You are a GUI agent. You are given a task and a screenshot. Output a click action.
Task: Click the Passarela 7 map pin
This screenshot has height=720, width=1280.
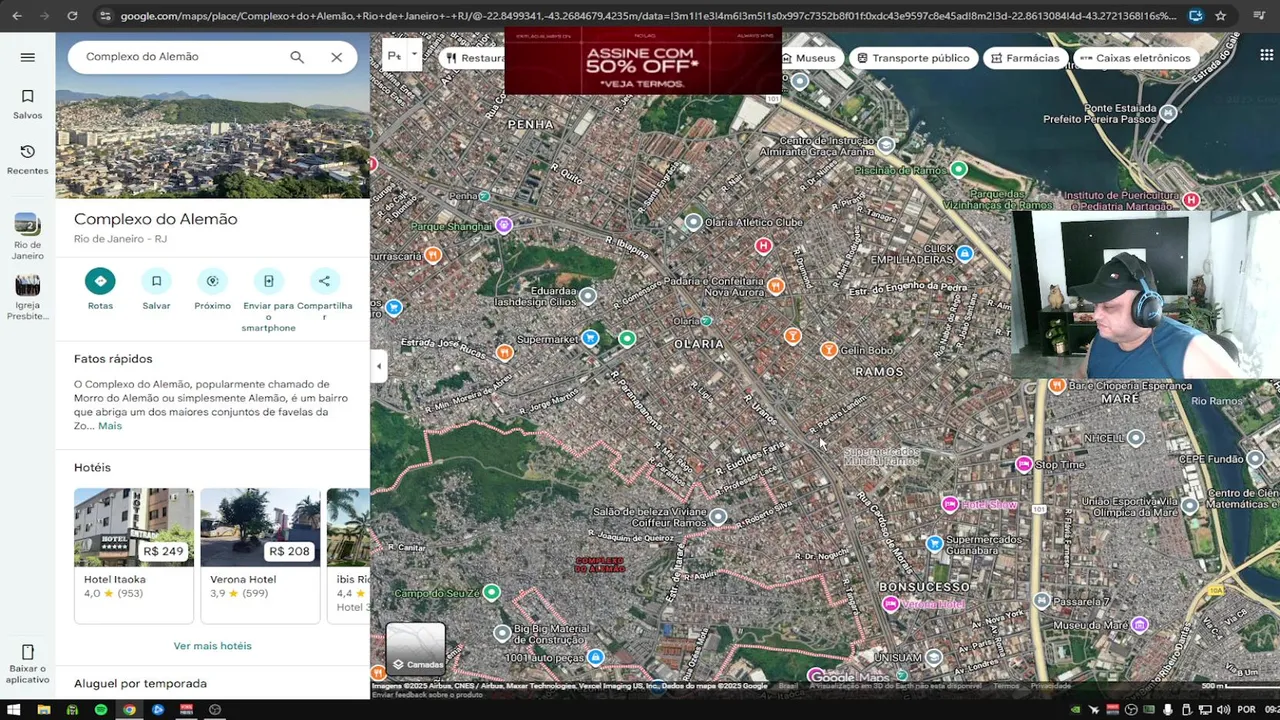click(x=1042, y=601)
